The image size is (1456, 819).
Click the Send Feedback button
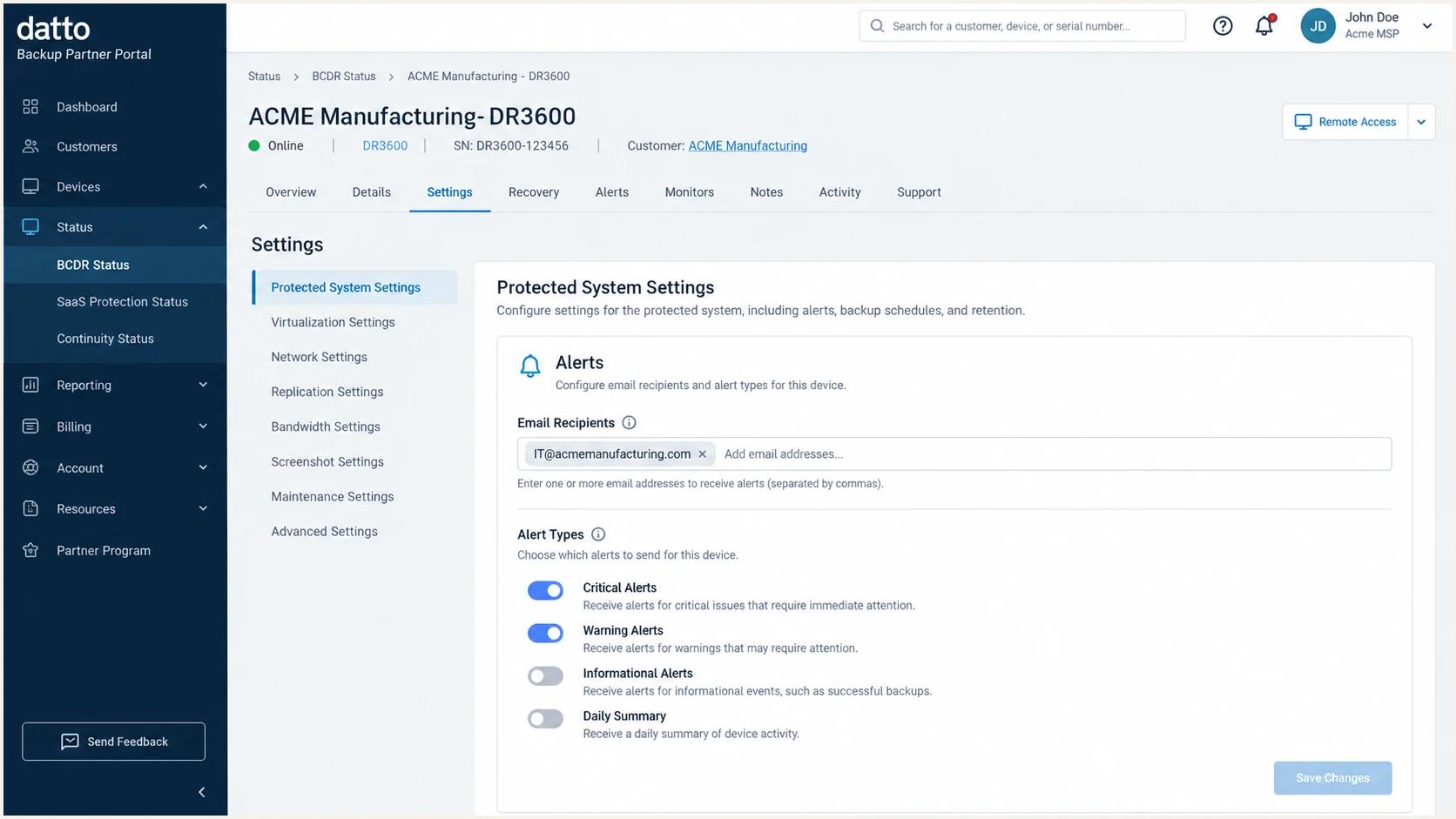pos(113,742)
